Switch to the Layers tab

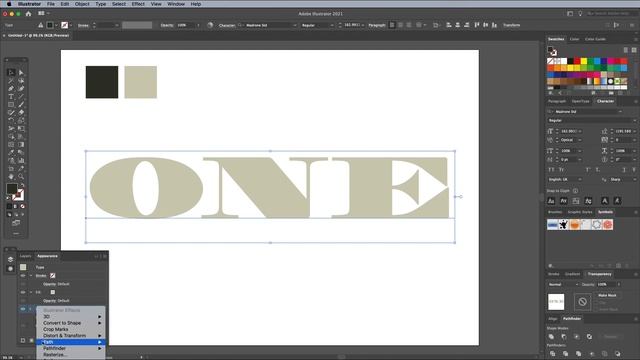[25, 256]
